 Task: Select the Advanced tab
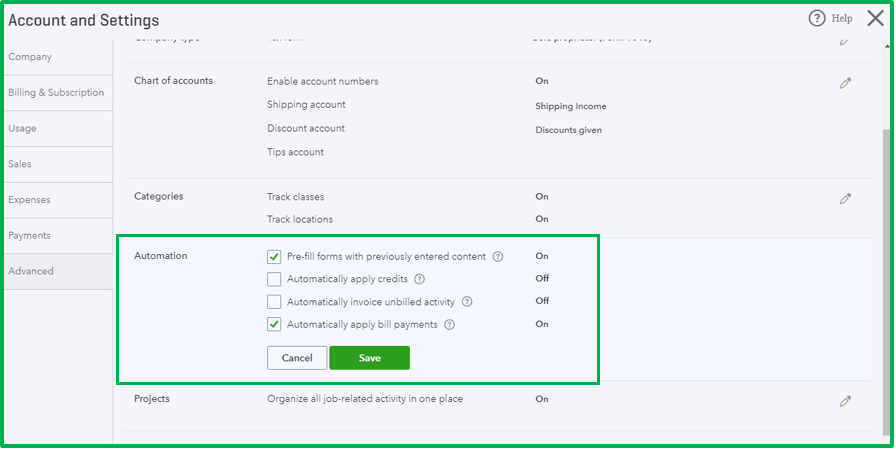pos(58,271)
